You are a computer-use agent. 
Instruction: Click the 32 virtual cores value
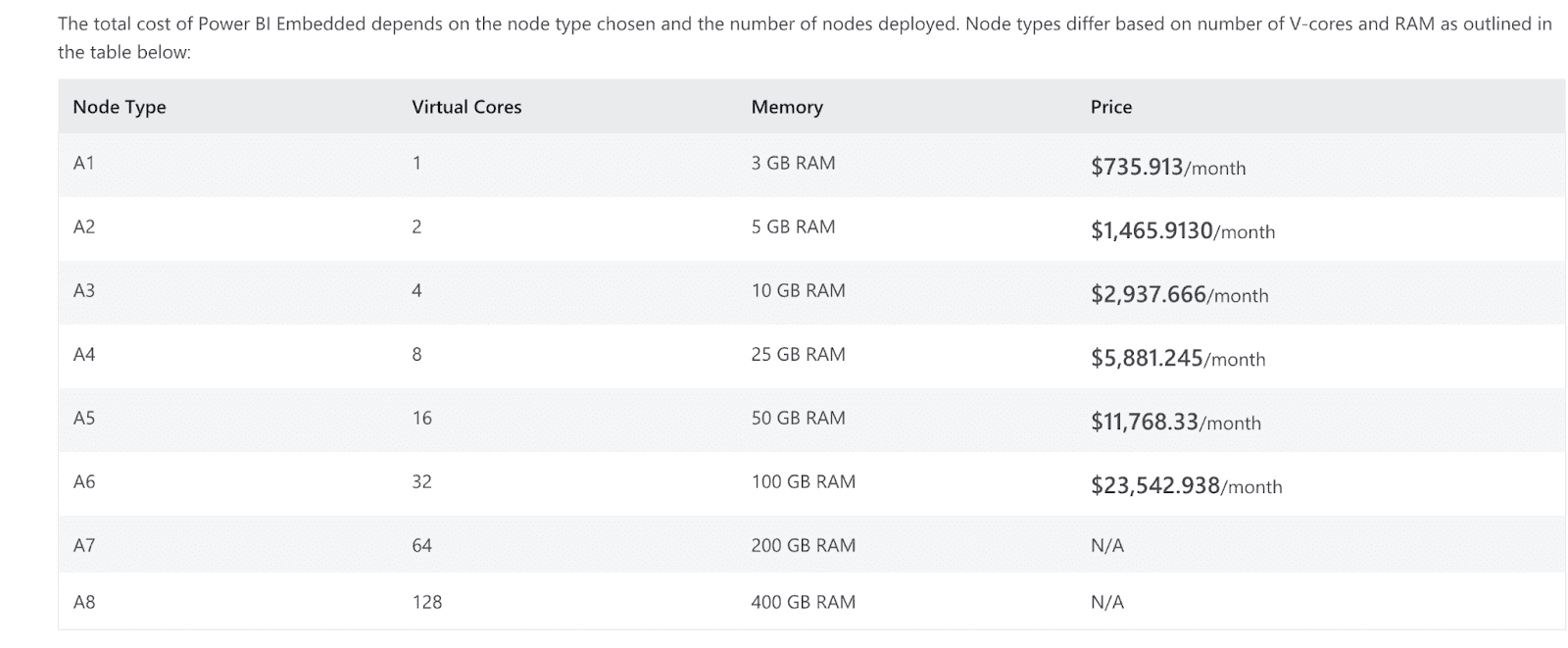[421, 481]
